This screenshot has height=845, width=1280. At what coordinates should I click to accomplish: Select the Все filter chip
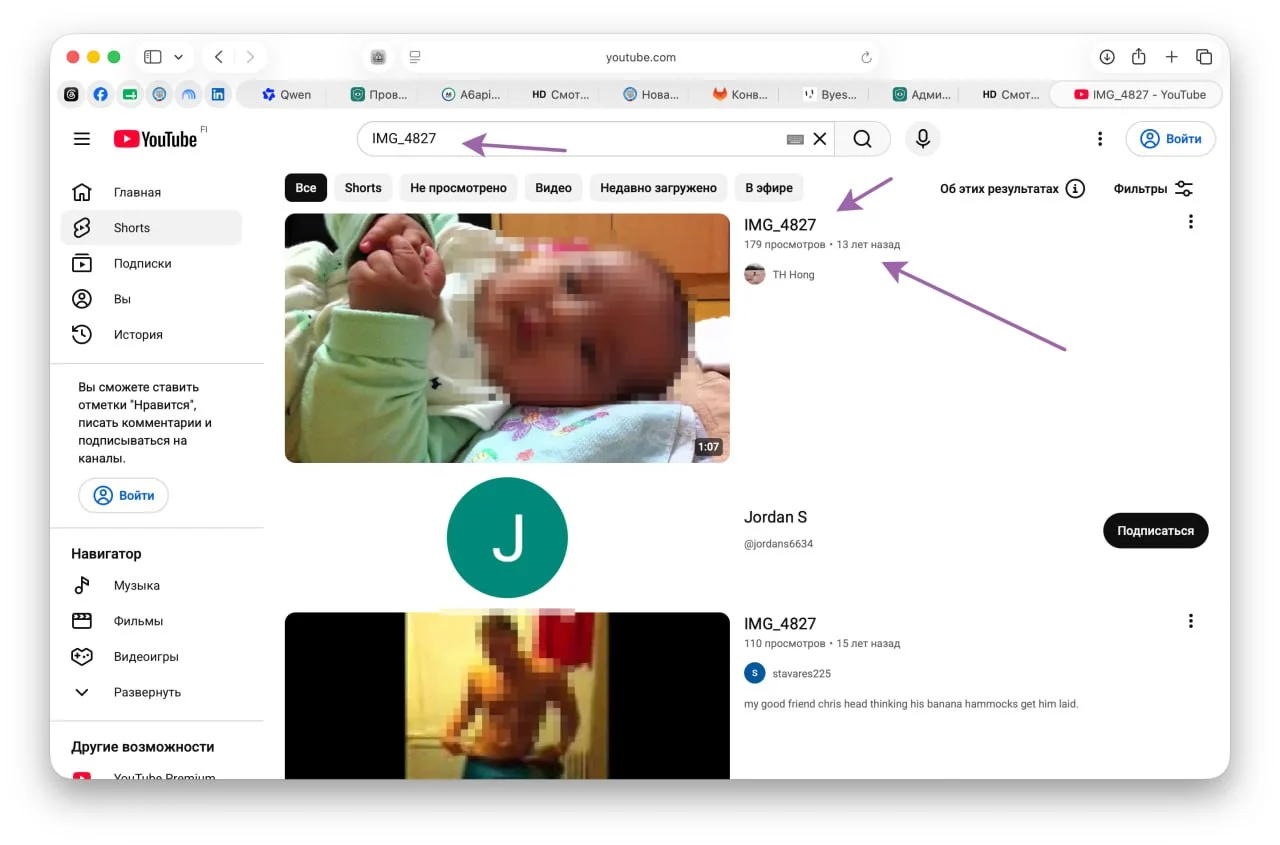(306, 188)
